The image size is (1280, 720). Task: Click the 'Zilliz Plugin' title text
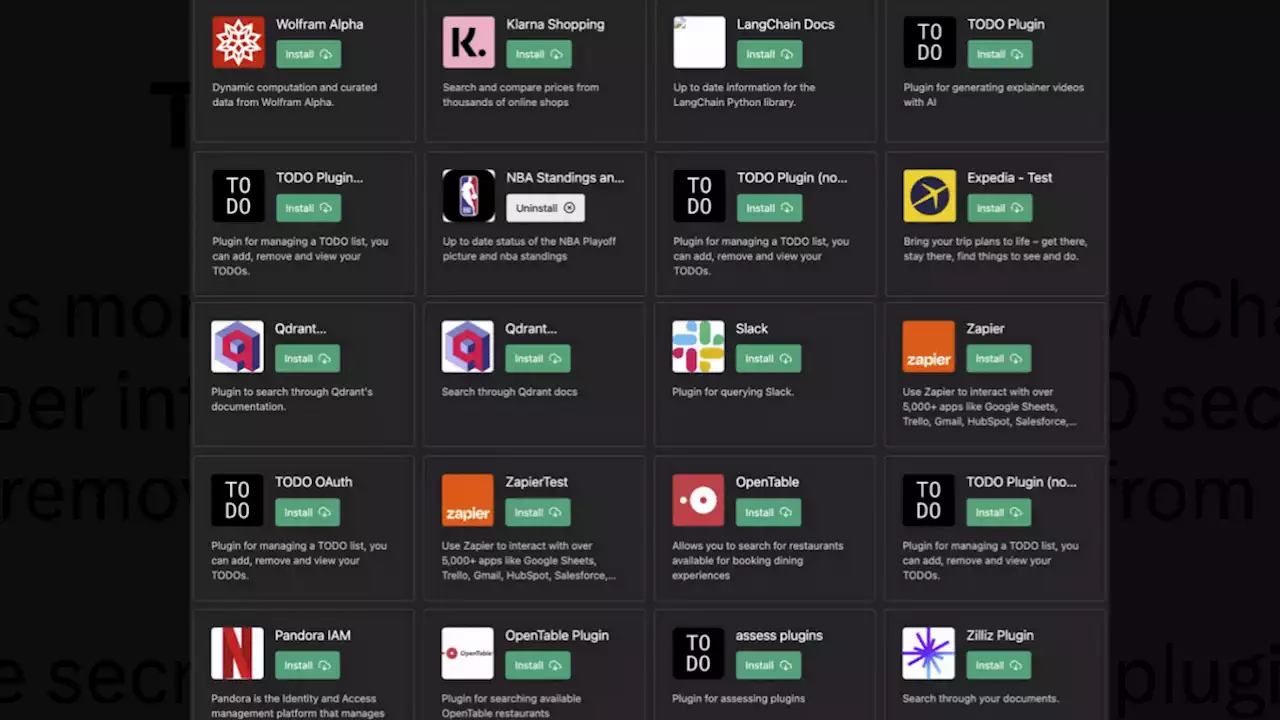click(1000, 635)
